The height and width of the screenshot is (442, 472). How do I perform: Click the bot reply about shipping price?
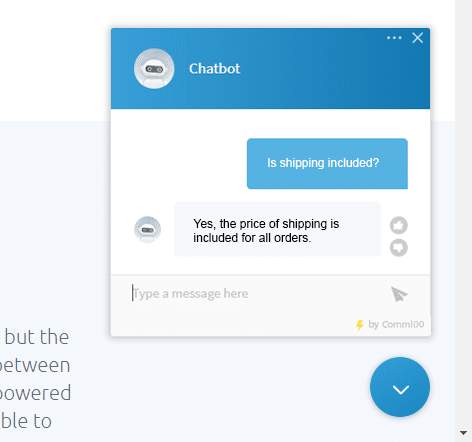click(x=278, y=229)
